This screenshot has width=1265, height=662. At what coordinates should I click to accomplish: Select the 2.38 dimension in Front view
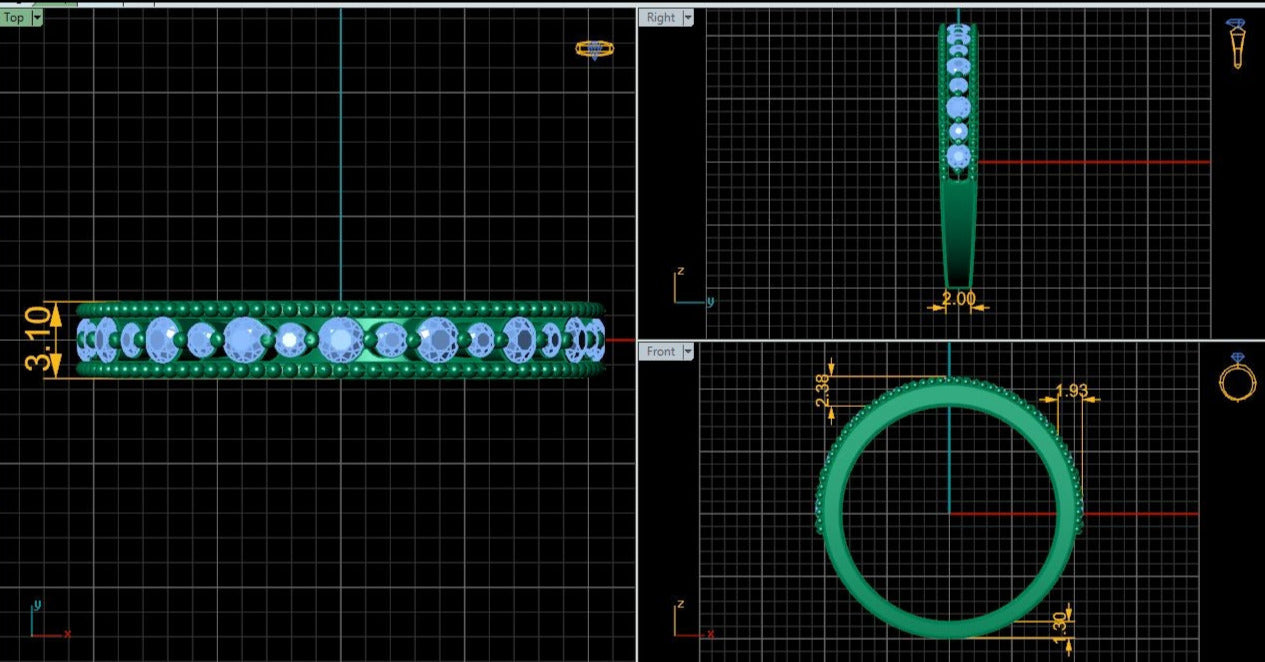[x=823, y=390]
